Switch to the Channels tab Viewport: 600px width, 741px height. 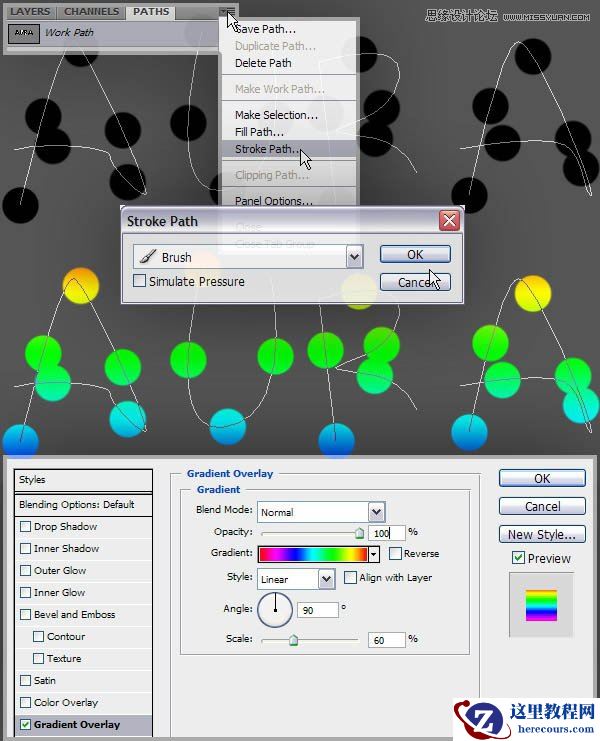coord(91,11)
